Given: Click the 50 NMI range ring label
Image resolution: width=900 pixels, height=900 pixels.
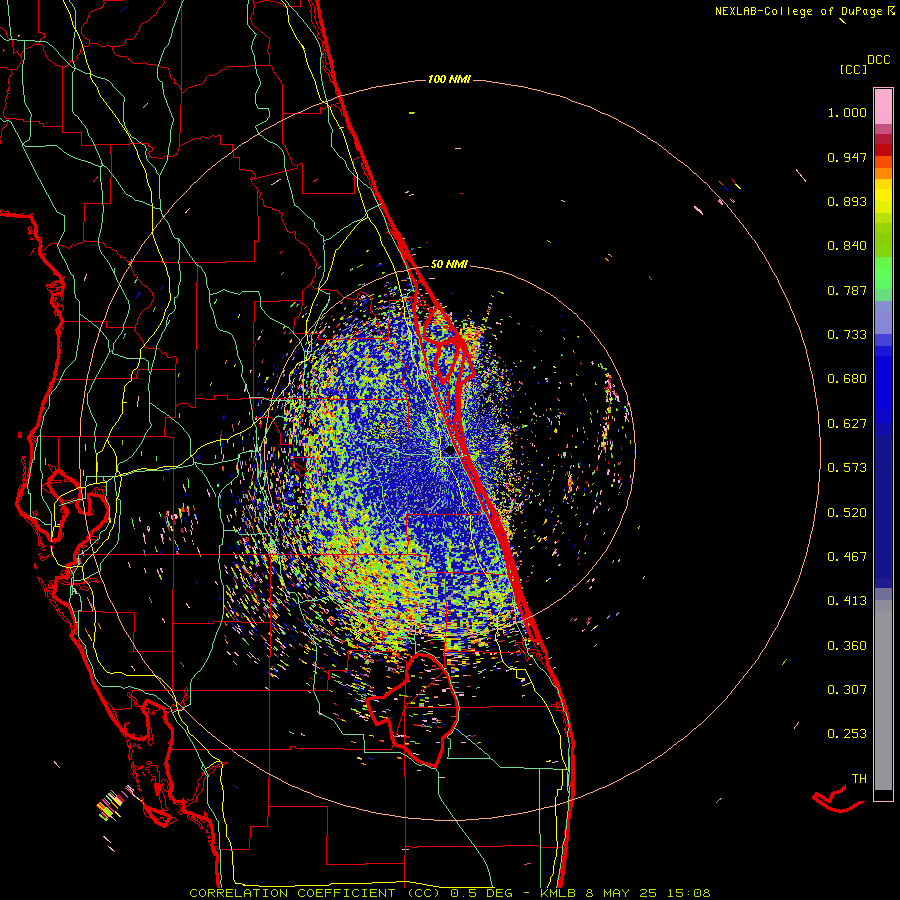Looking at the screenshot, I should point(449,265).
